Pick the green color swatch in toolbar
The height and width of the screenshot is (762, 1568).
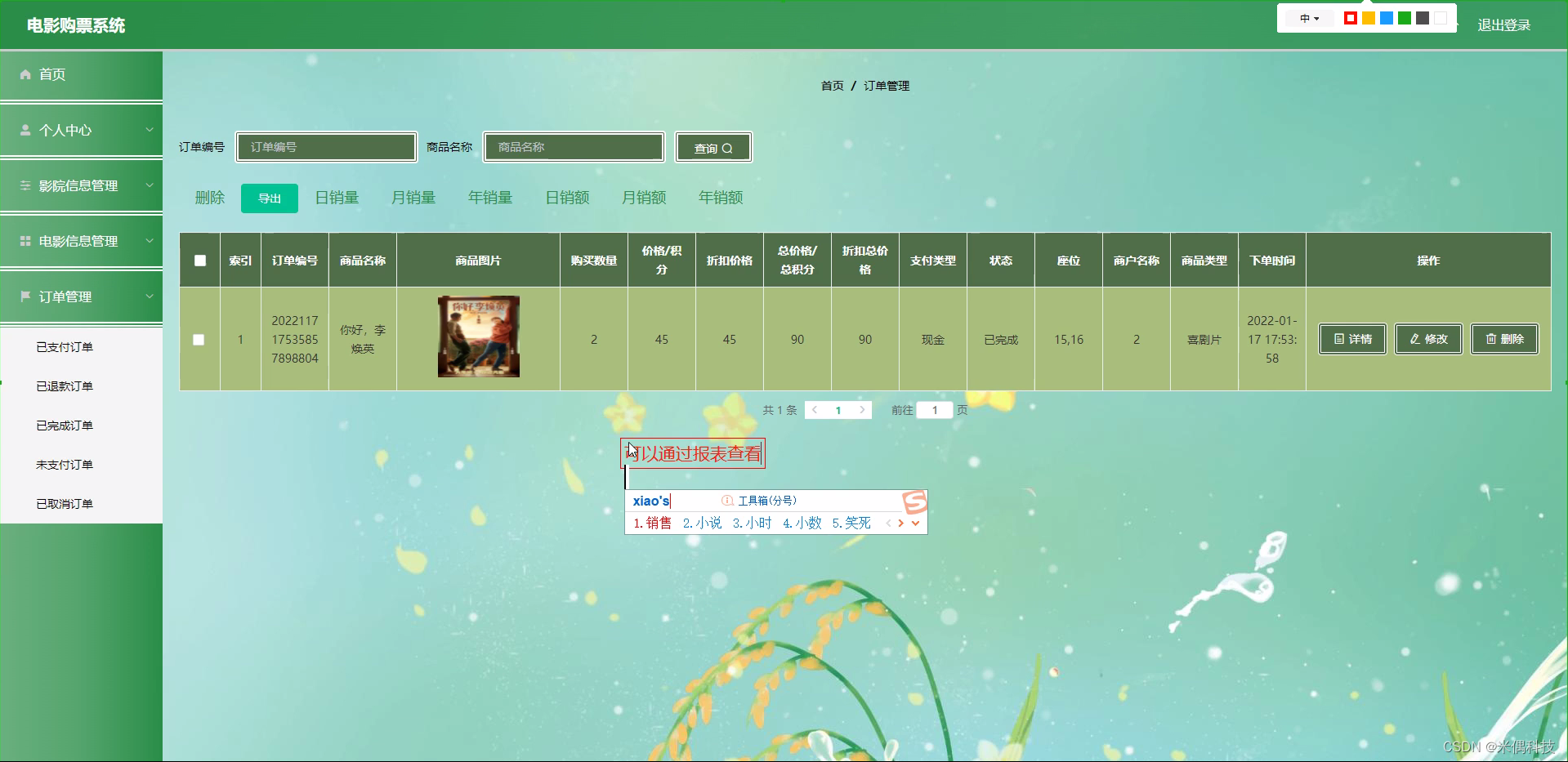[x=1405, y=18]
